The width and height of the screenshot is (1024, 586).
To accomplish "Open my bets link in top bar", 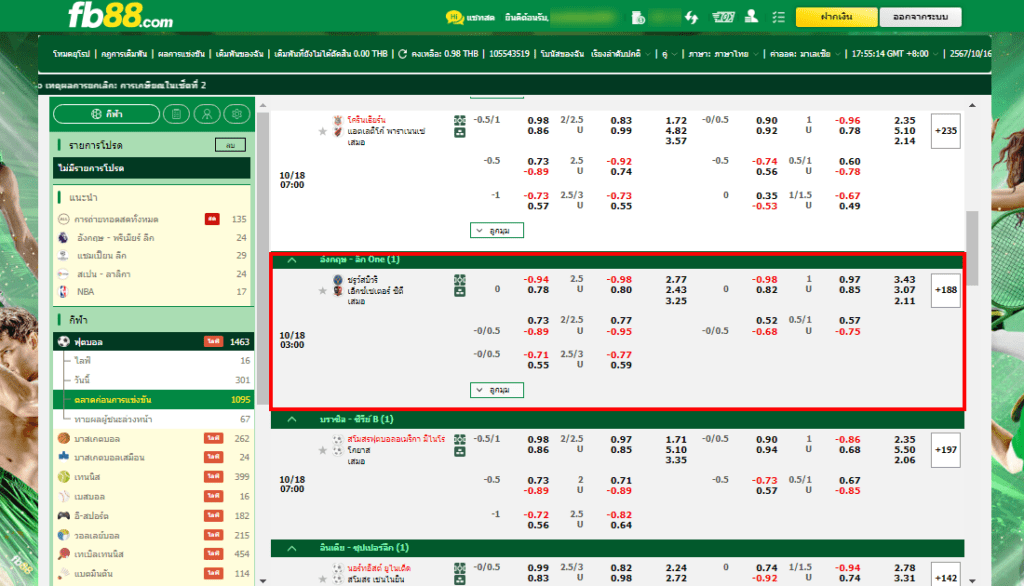I will pyautogui.click(x=239, y=54).
